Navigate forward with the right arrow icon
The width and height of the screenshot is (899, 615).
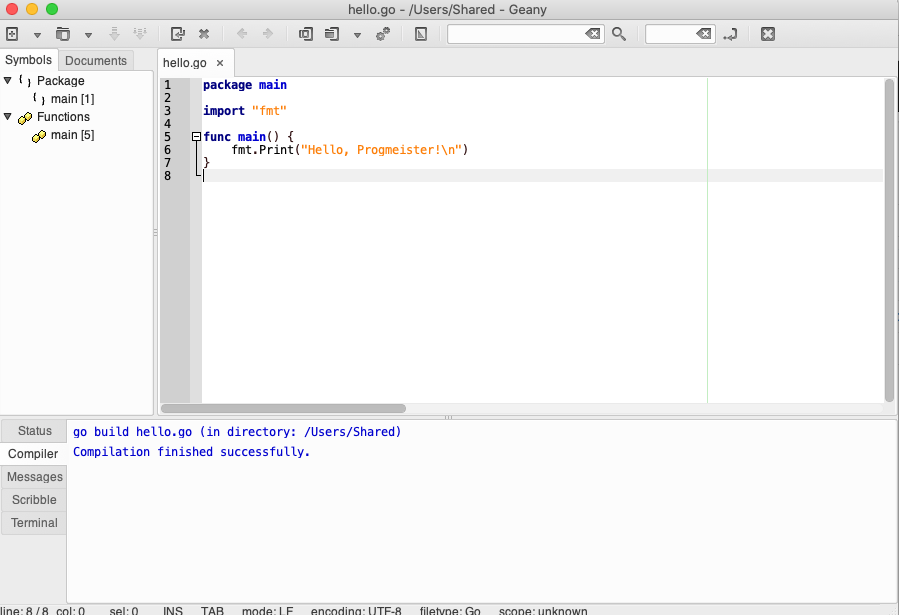click(268, 34)
